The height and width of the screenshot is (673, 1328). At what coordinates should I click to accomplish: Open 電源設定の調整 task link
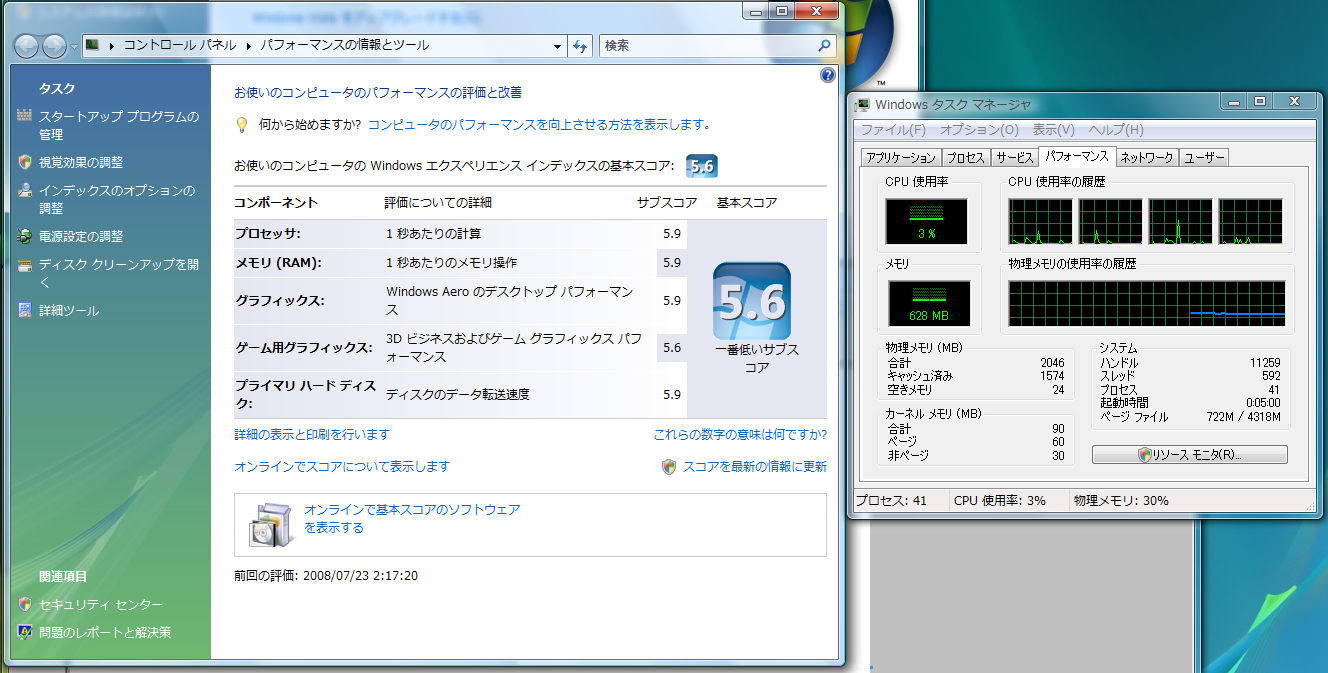[81, 237]
